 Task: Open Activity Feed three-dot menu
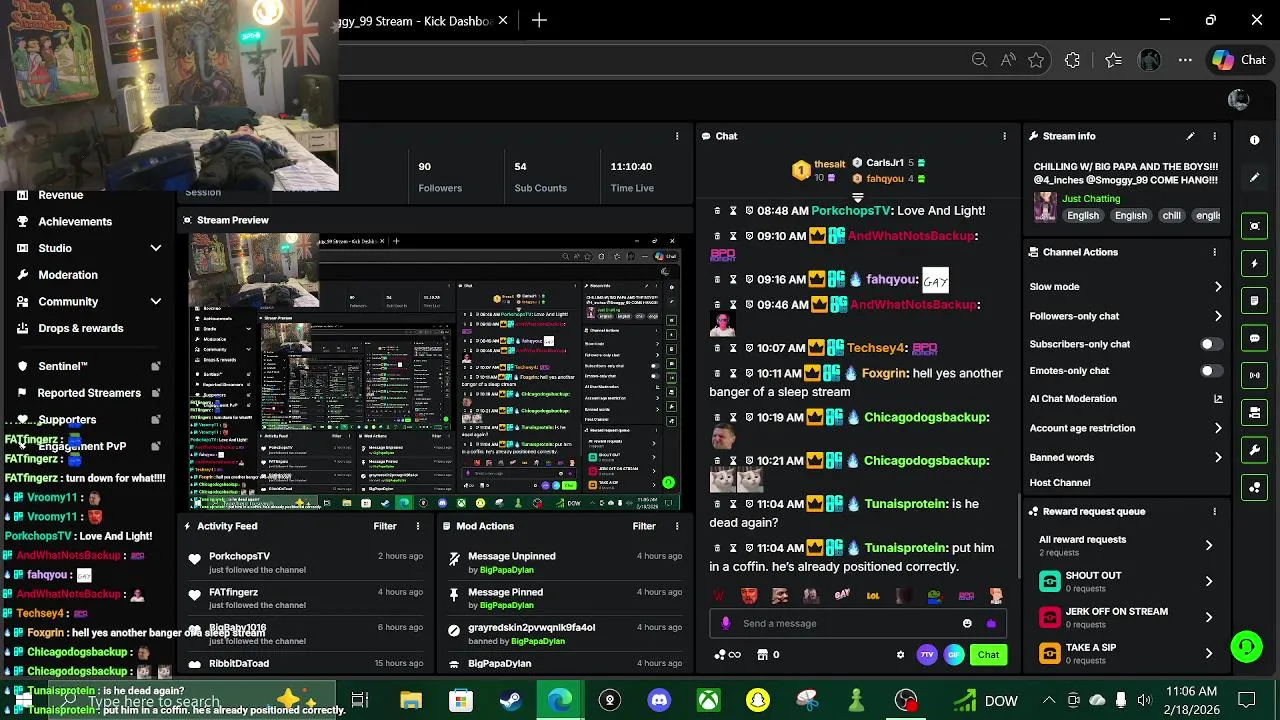[418, 526]
